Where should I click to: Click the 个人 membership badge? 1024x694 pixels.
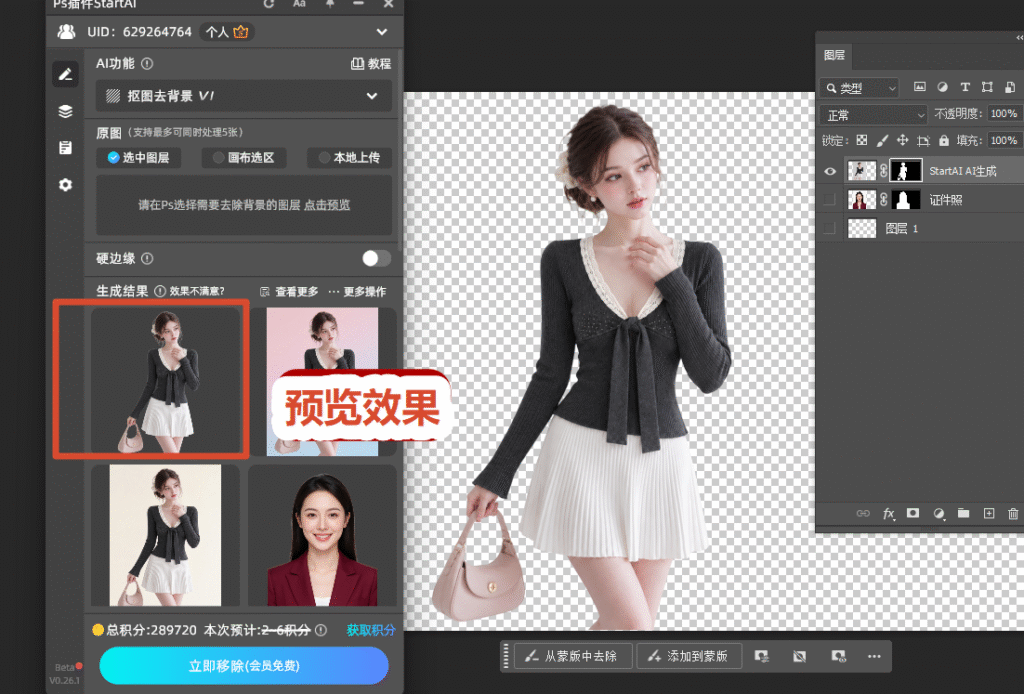click(227, 31)
